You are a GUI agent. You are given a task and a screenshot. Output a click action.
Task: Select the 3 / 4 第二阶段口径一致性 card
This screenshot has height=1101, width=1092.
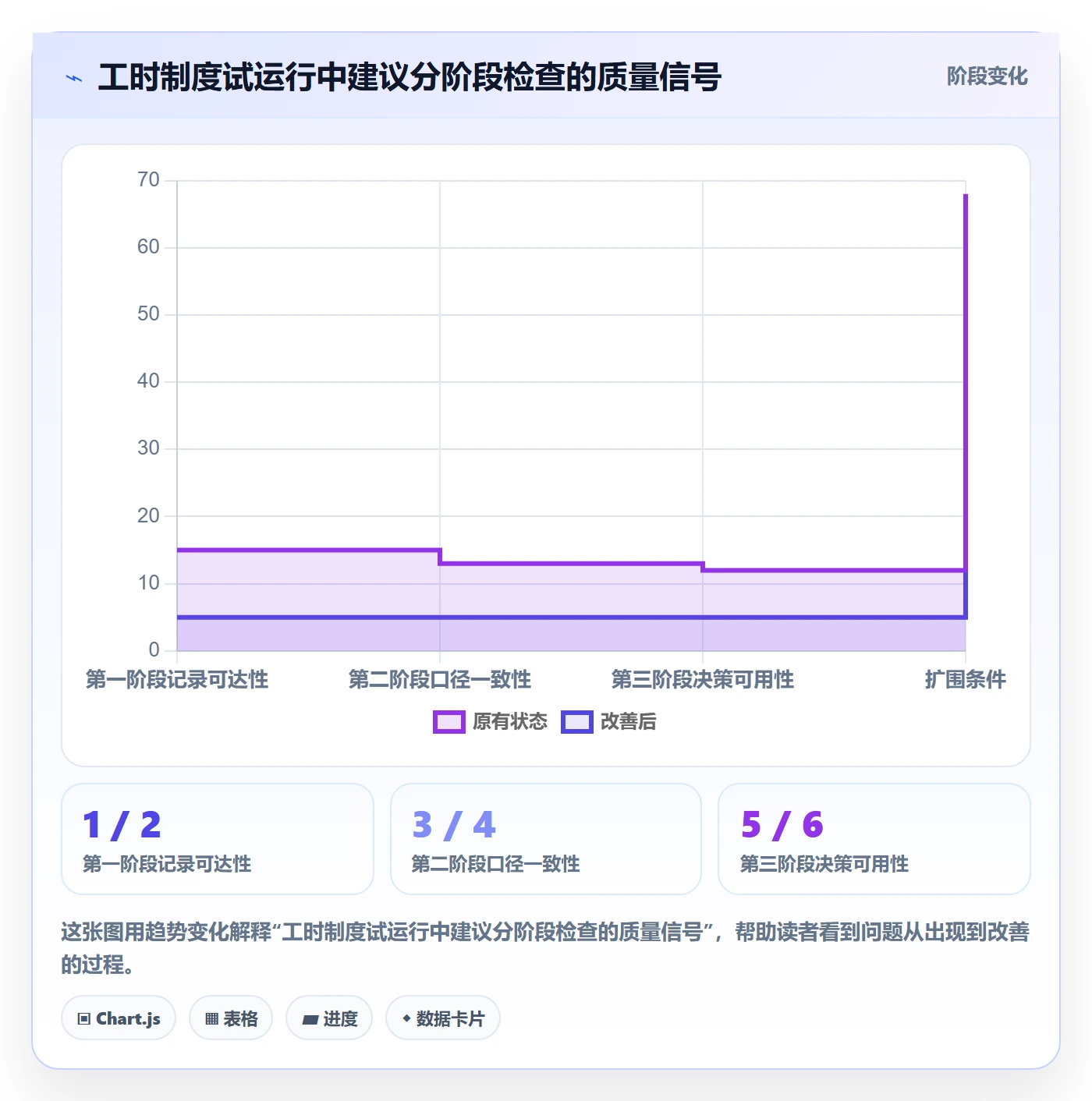coord(546,839)
